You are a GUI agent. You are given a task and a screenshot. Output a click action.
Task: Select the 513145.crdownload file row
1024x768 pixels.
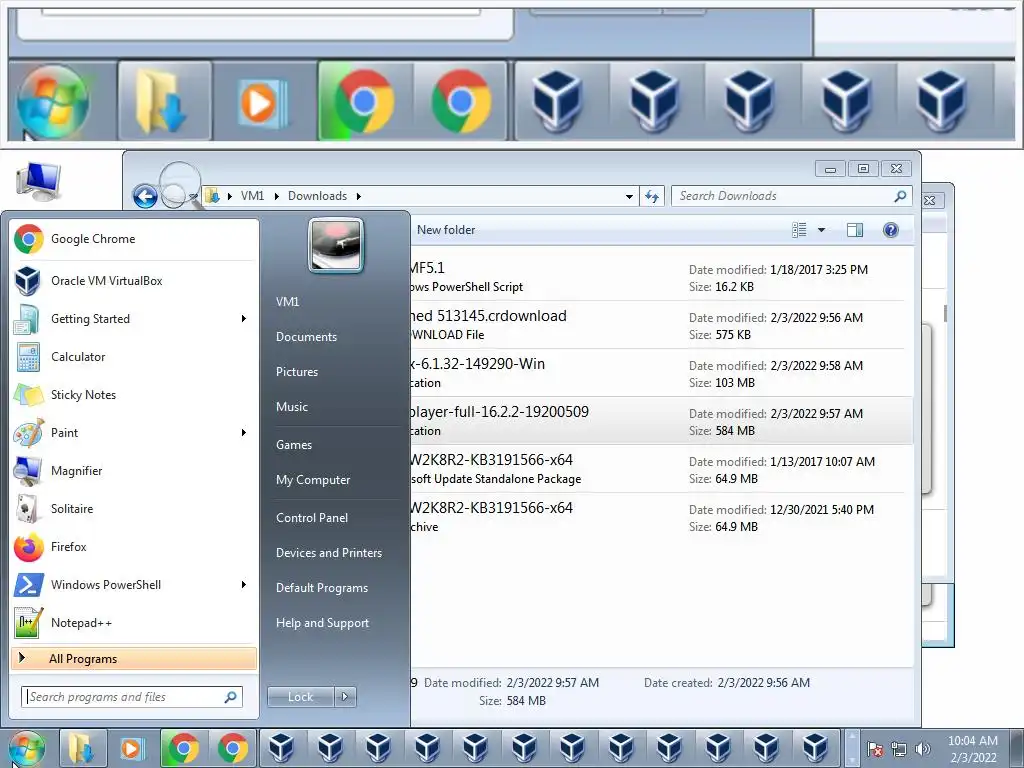point(662,325)
